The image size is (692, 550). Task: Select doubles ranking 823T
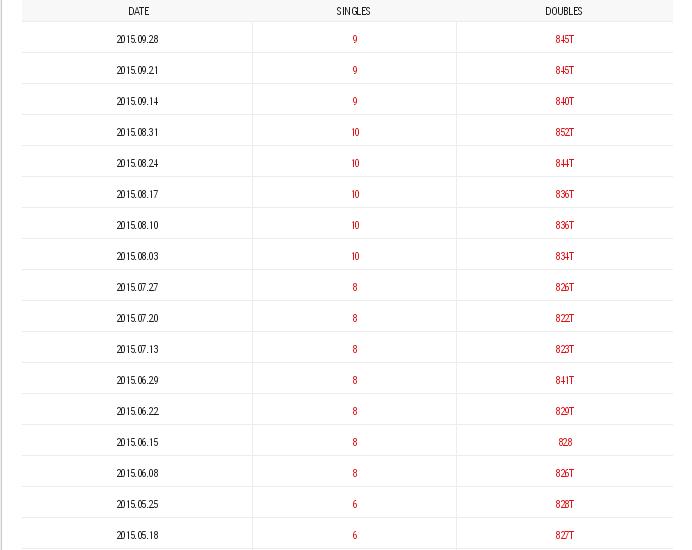(x=564, y=349)
